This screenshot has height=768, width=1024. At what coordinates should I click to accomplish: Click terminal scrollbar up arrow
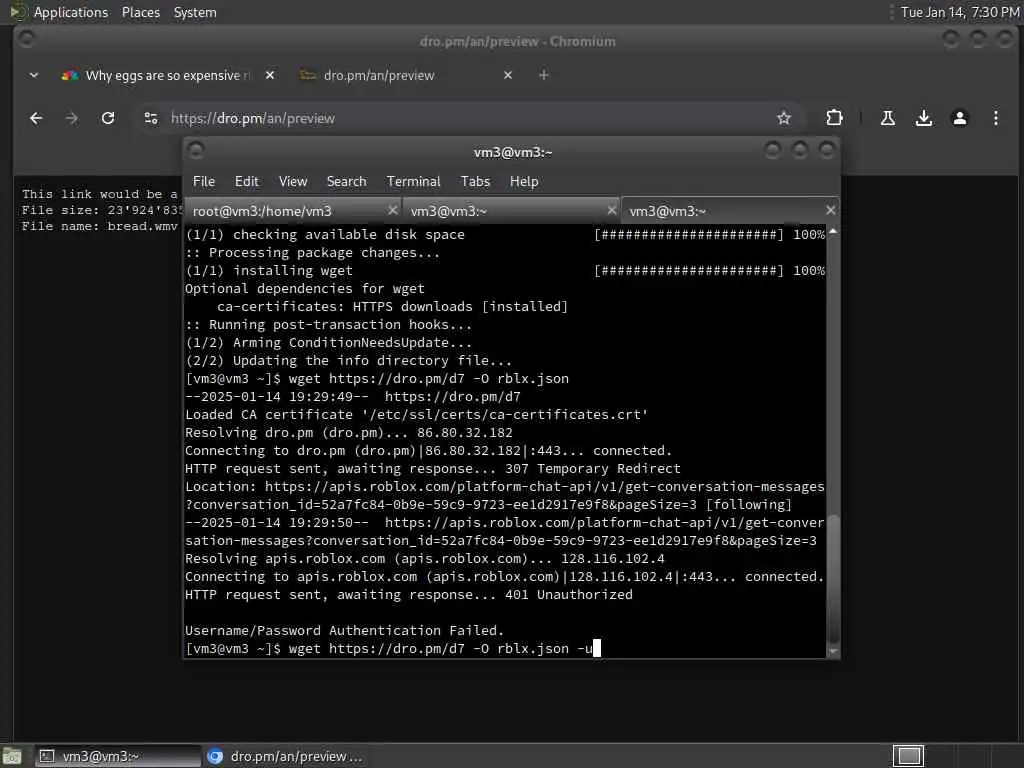point(833,231)
